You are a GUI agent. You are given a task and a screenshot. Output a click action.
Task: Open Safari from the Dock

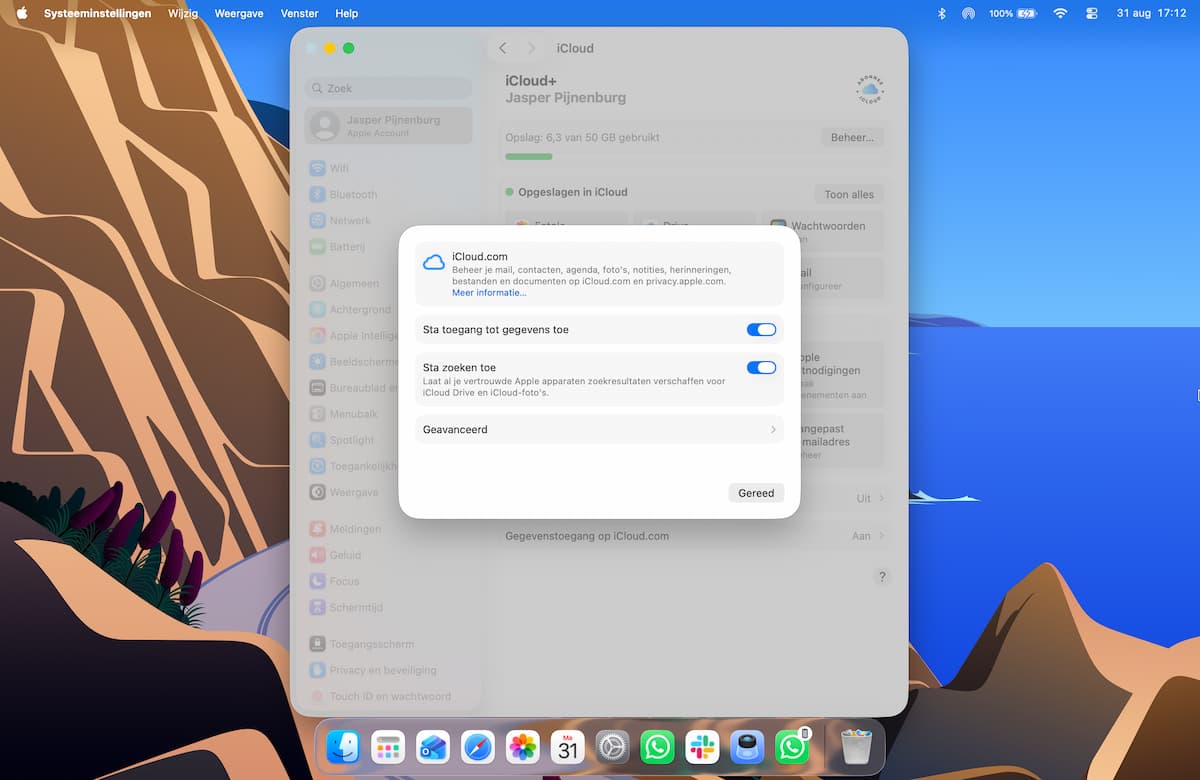(478, 747)
